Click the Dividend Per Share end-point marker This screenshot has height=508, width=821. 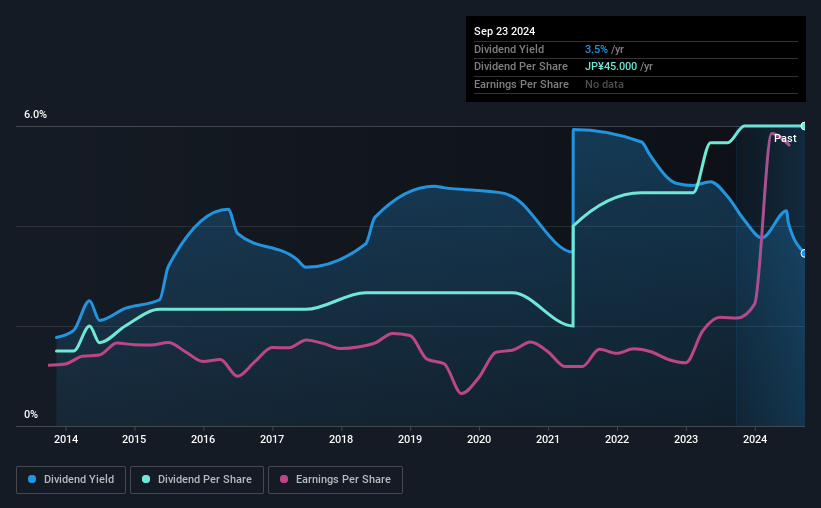tap(804, 126)
